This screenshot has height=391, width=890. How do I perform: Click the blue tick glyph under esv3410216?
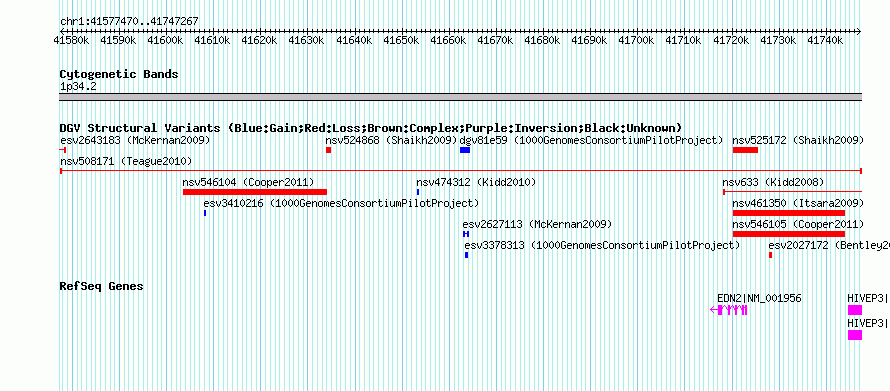[205, 213]
